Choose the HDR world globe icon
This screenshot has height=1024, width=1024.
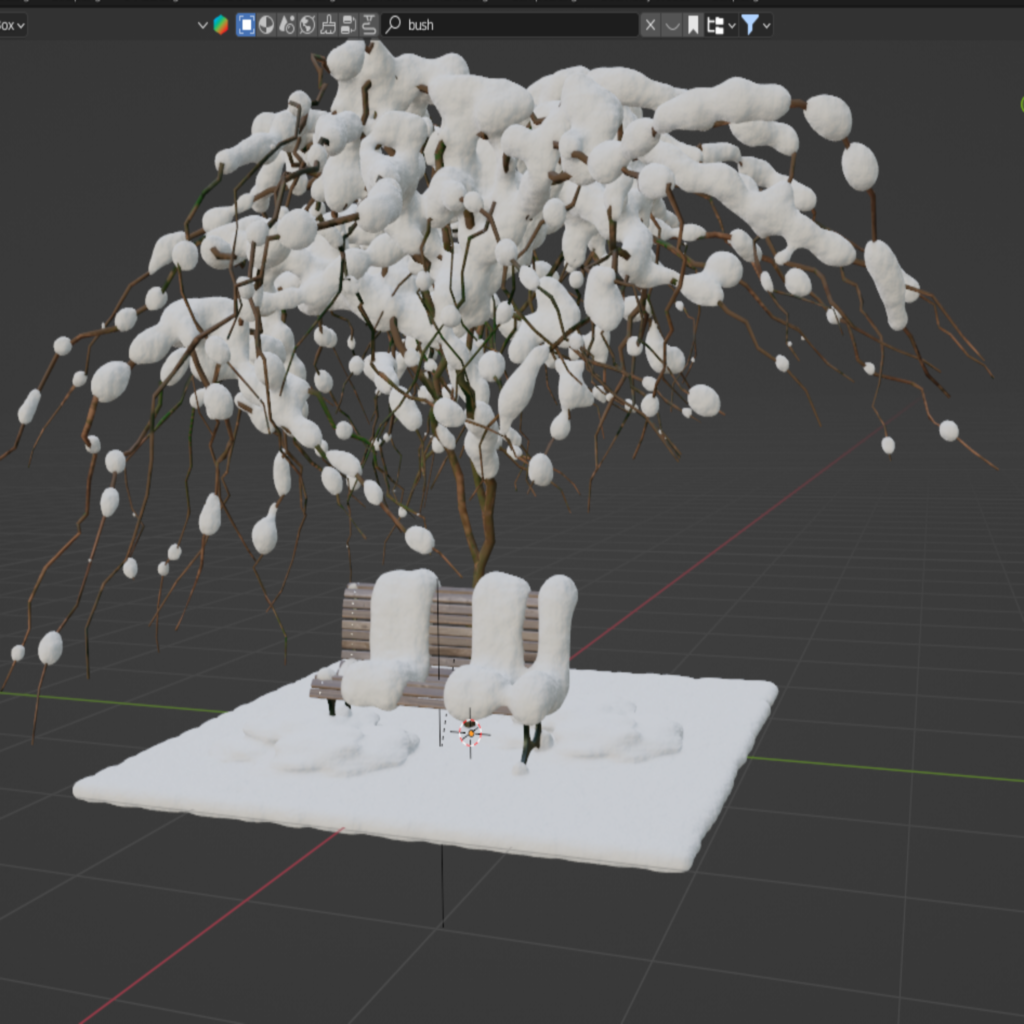coord(307,25)
